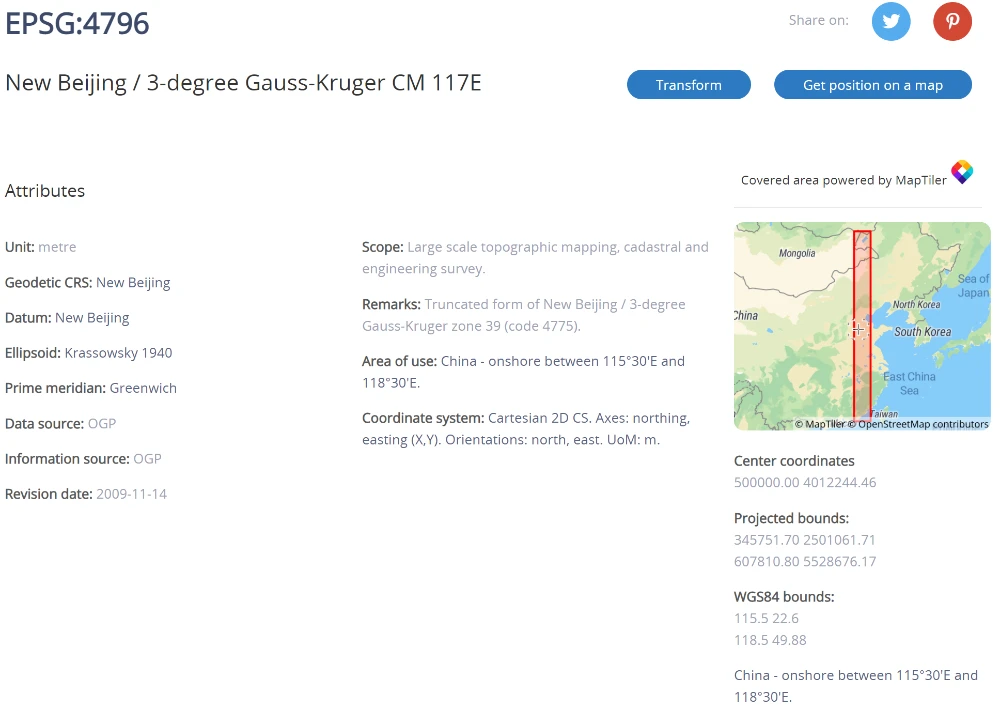Click the EPSG:4796 page heading
This screenshot has width=1000, height=709.
(x=77, y=23)
